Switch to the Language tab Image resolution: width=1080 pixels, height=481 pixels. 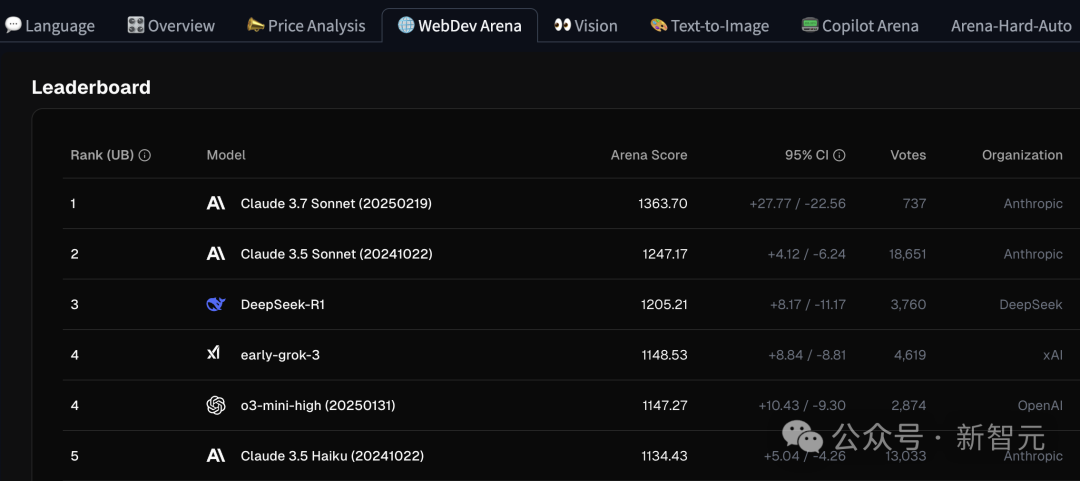coord(50,26)
